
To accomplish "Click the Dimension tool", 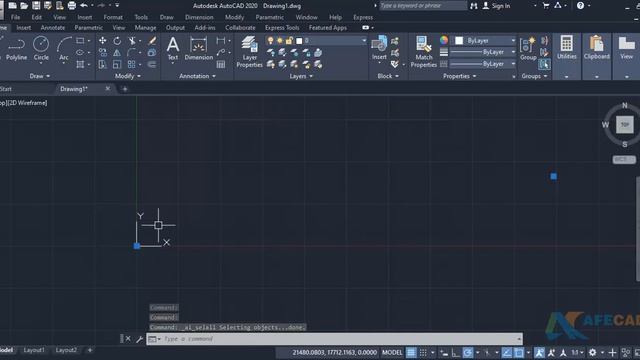I will coord(199,49).
